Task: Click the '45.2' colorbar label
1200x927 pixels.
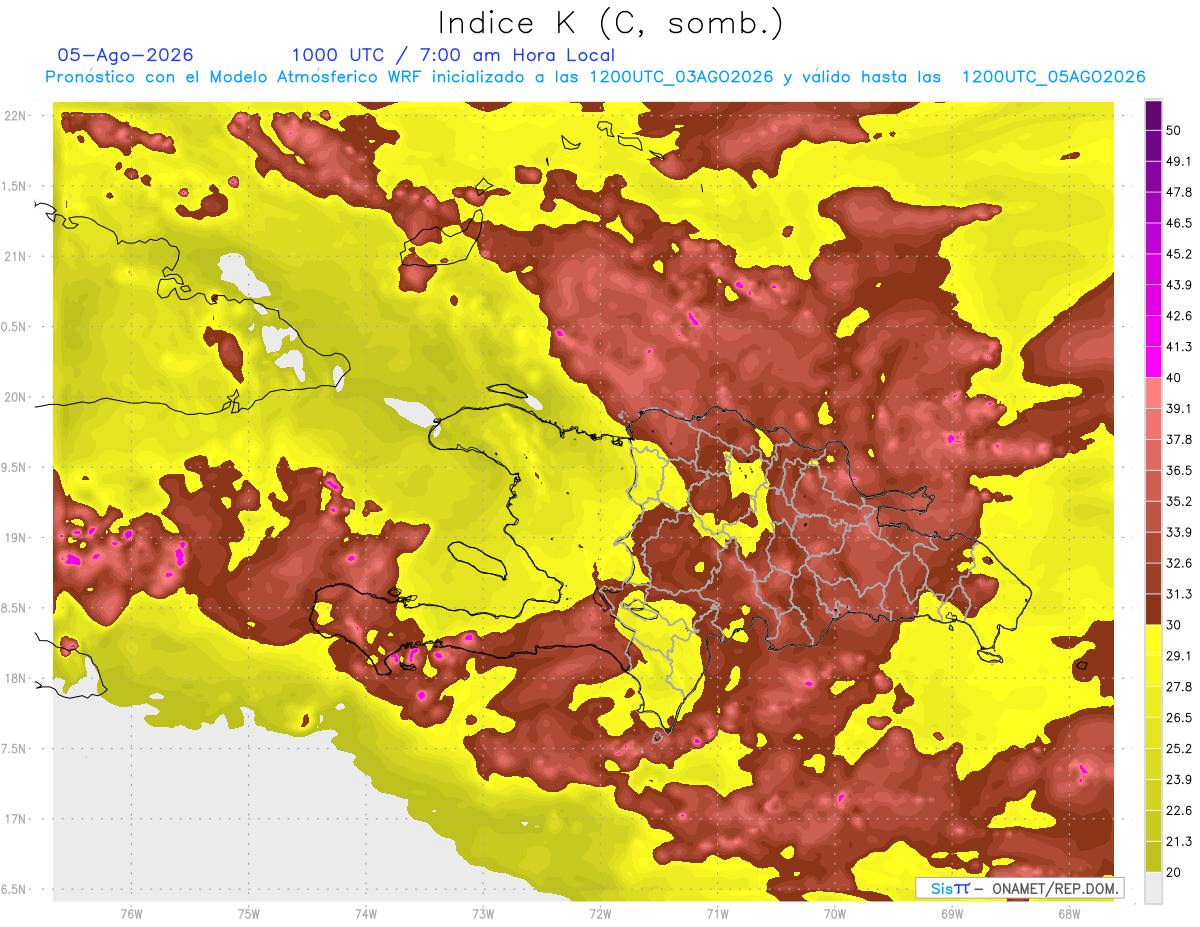Action: (x=1179, y=254)
